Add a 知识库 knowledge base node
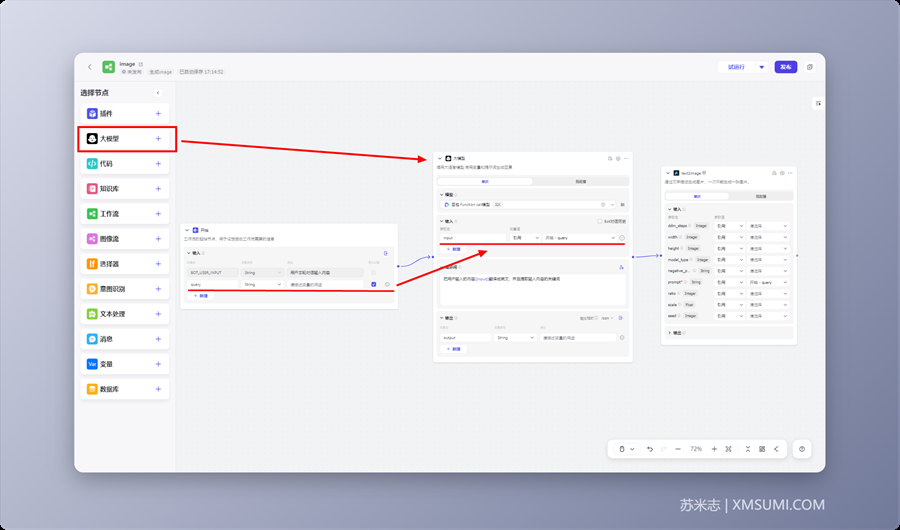 point(158,188)
